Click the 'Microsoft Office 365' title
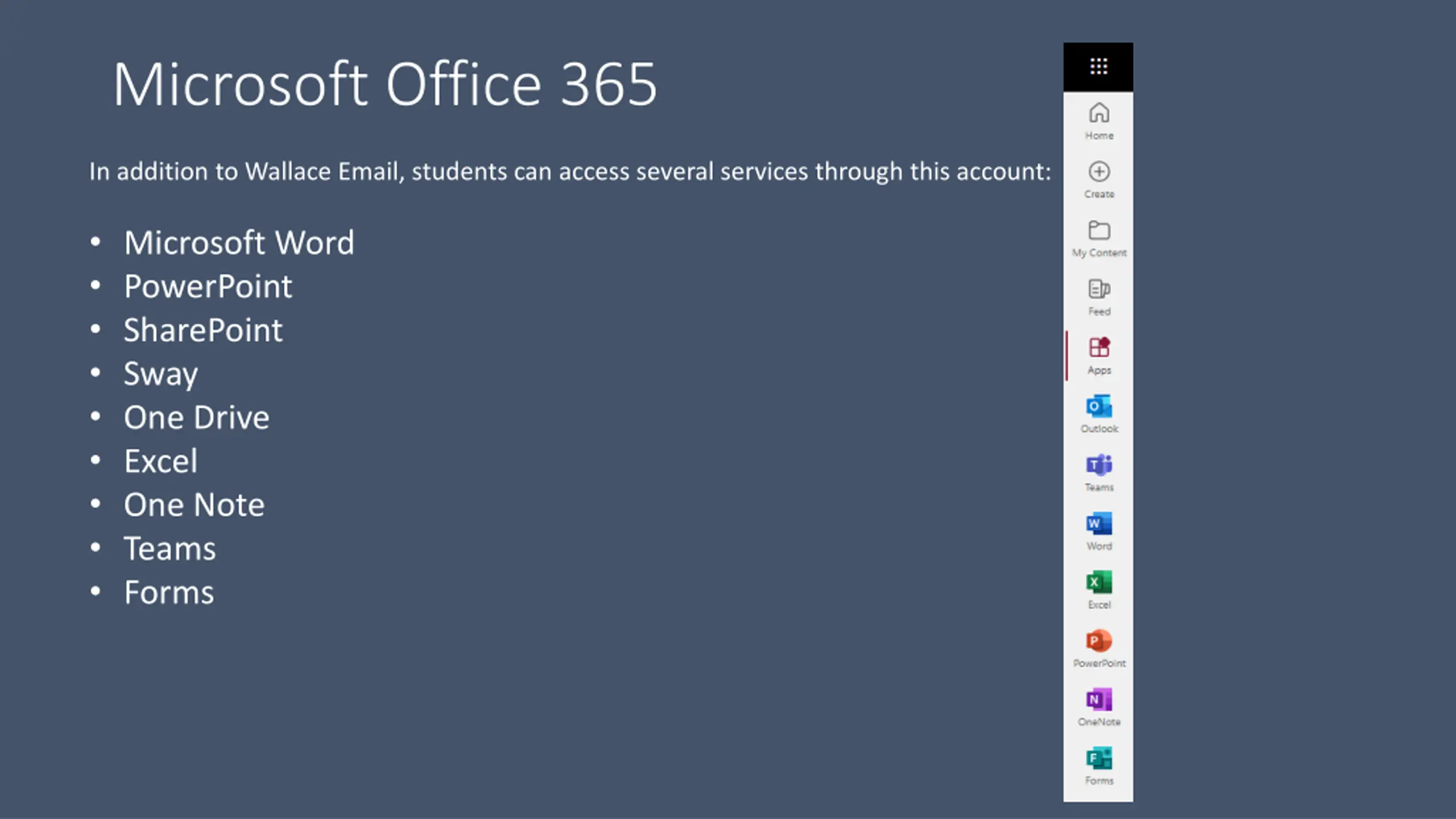Image resolution: width=1456 pixels, height=819 pixels. [x=385, y=84]
